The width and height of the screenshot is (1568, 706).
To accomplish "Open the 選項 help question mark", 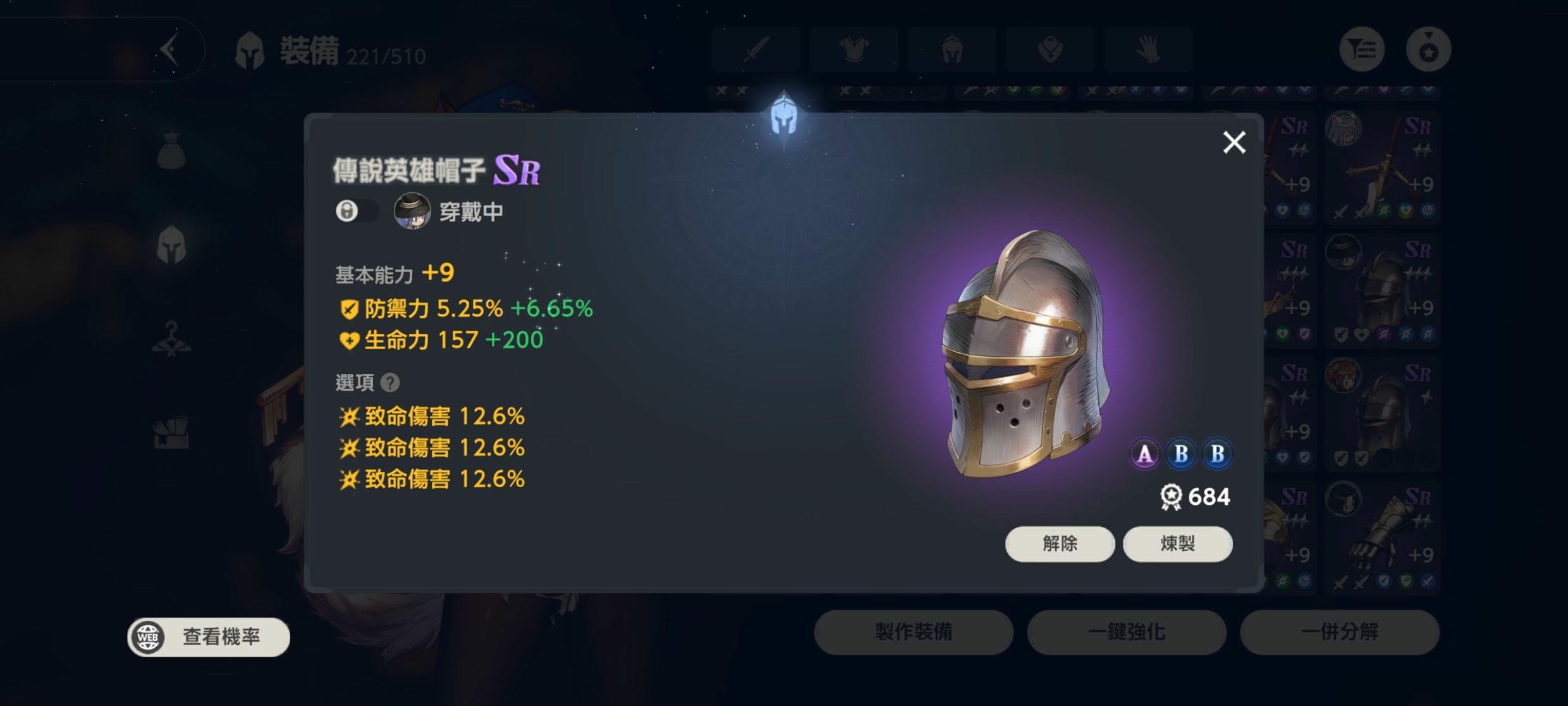I will click(390, 382).
